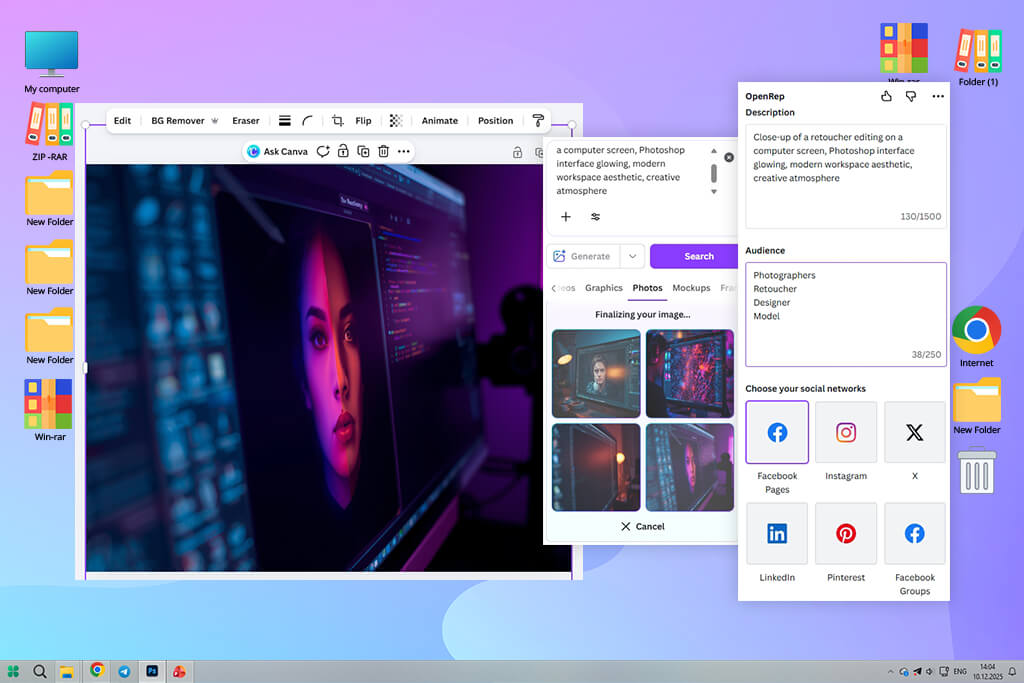This screenshot has width=1024, height=683.
Task: Open notifications bell in taskbar
Action: tap(1012, 671)
